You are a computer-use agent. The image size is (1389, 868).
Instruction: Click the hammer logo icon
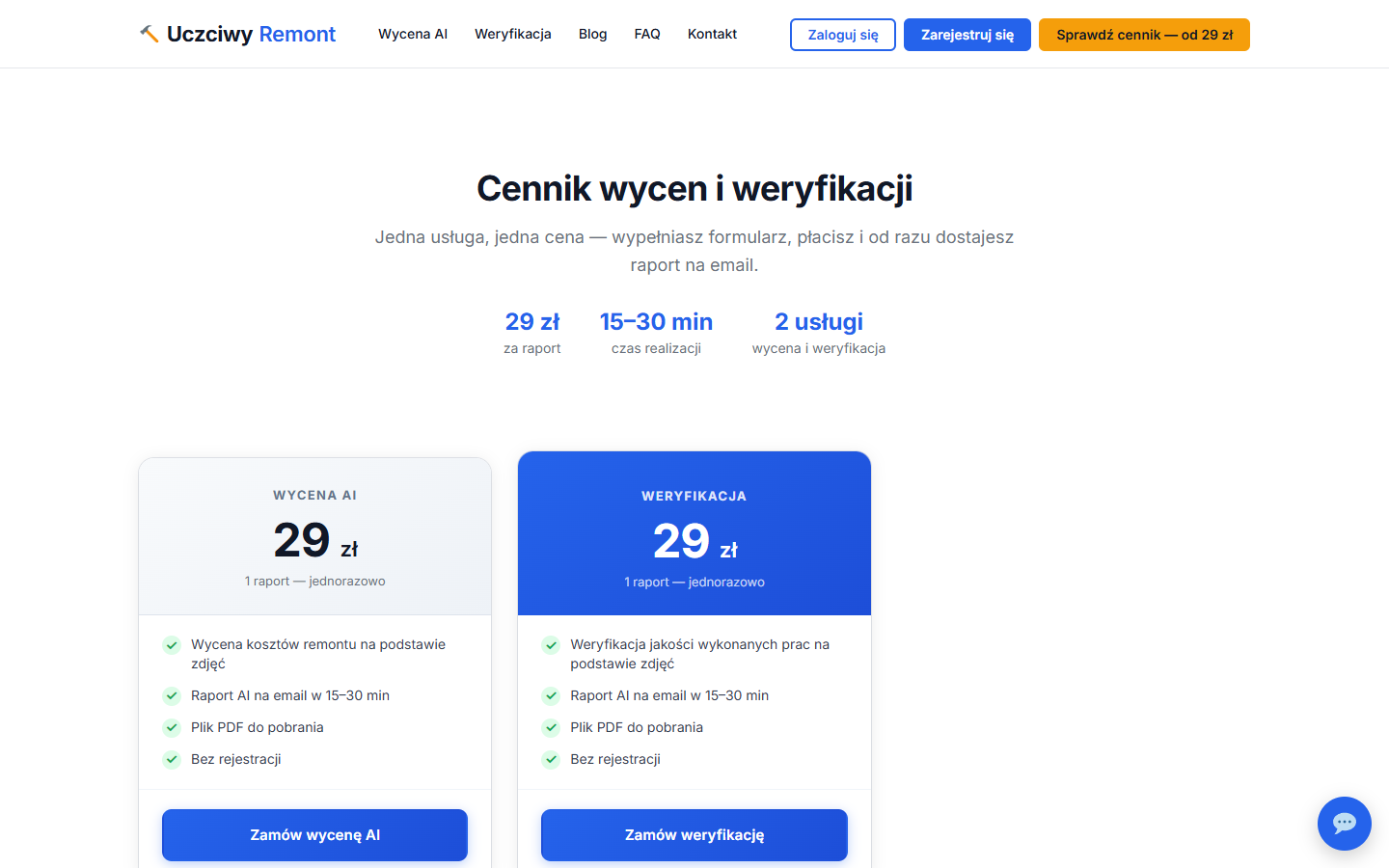149,35
